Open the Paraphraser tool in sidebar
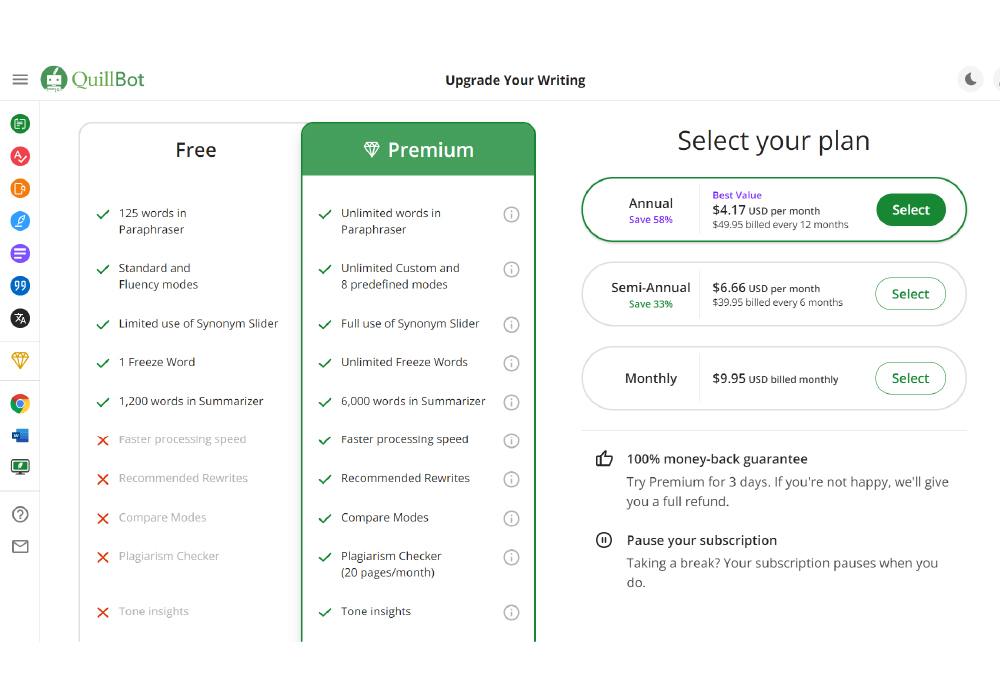The height and width of the screenshot is (700, 1000). tap(20, 124)
